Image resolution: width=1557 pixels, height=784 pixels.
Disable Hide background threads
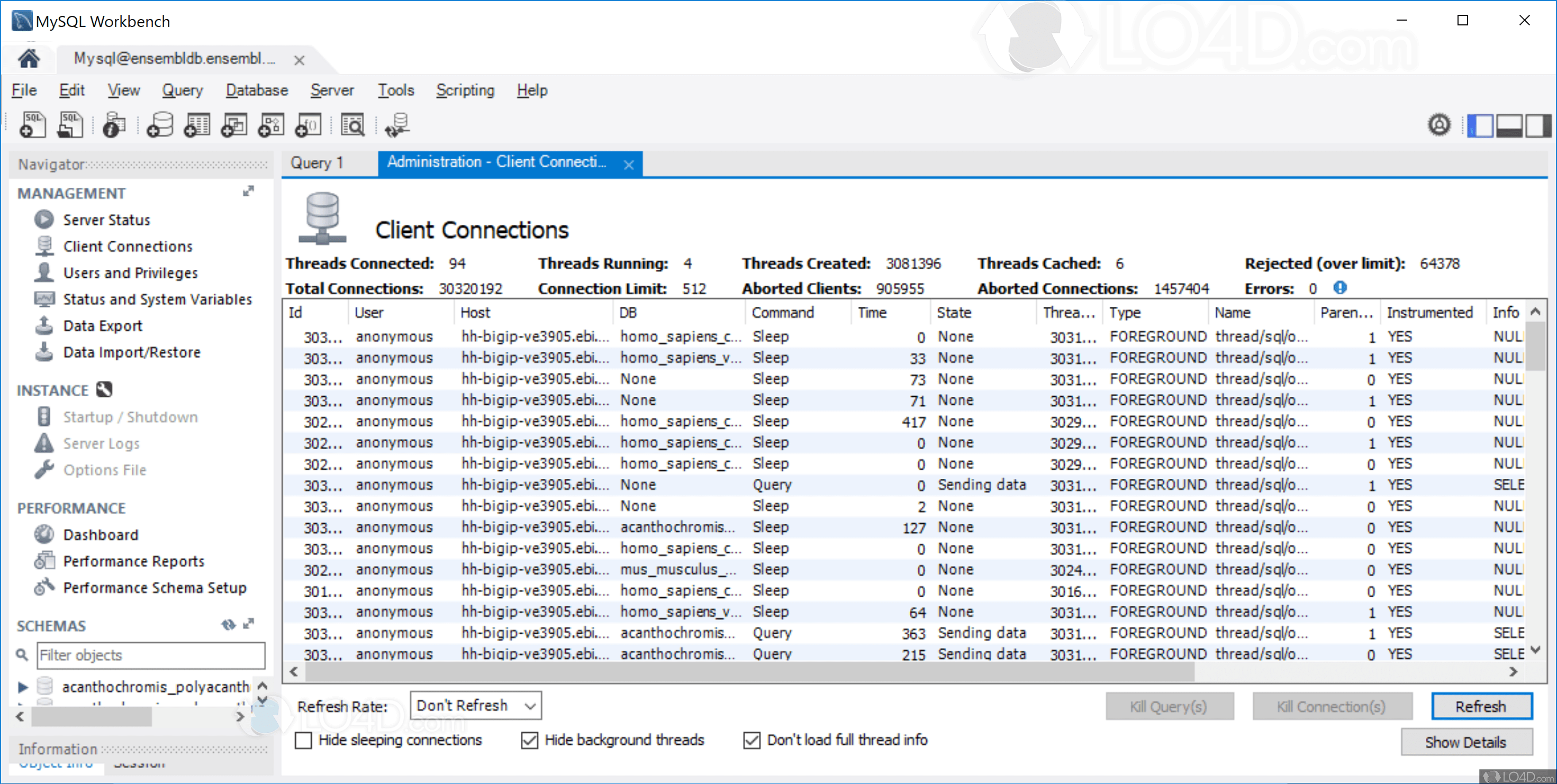click(x=529, y=740)
